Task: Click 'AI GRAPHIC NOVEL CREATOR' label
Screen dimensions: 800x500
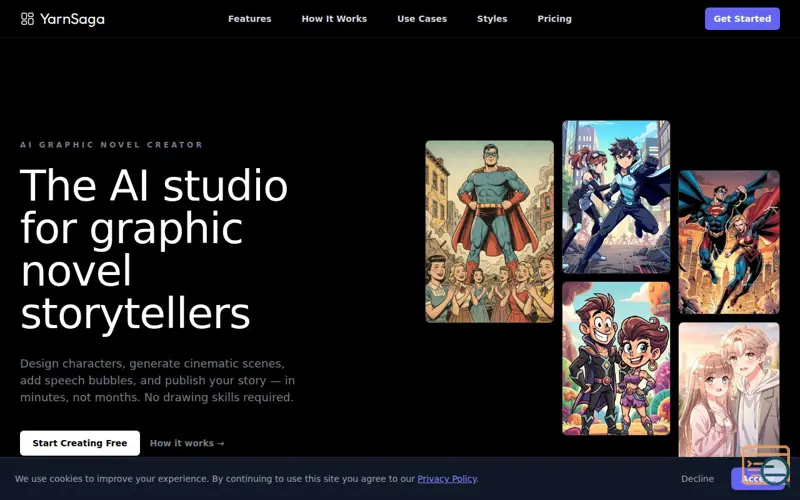Action: pyautogui.click(x=111, y=145)
